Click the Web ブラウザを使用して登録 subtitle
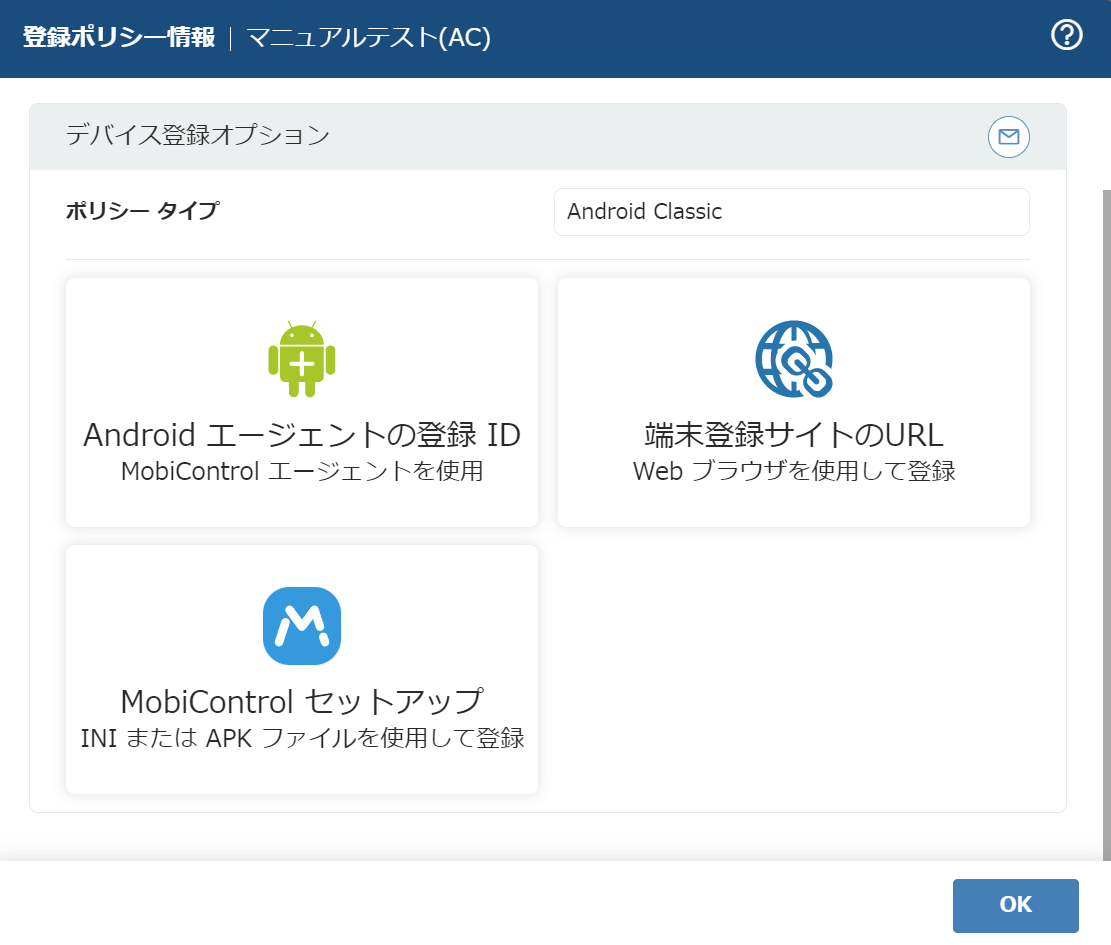 pyautogui.click(x=794, y=471)
